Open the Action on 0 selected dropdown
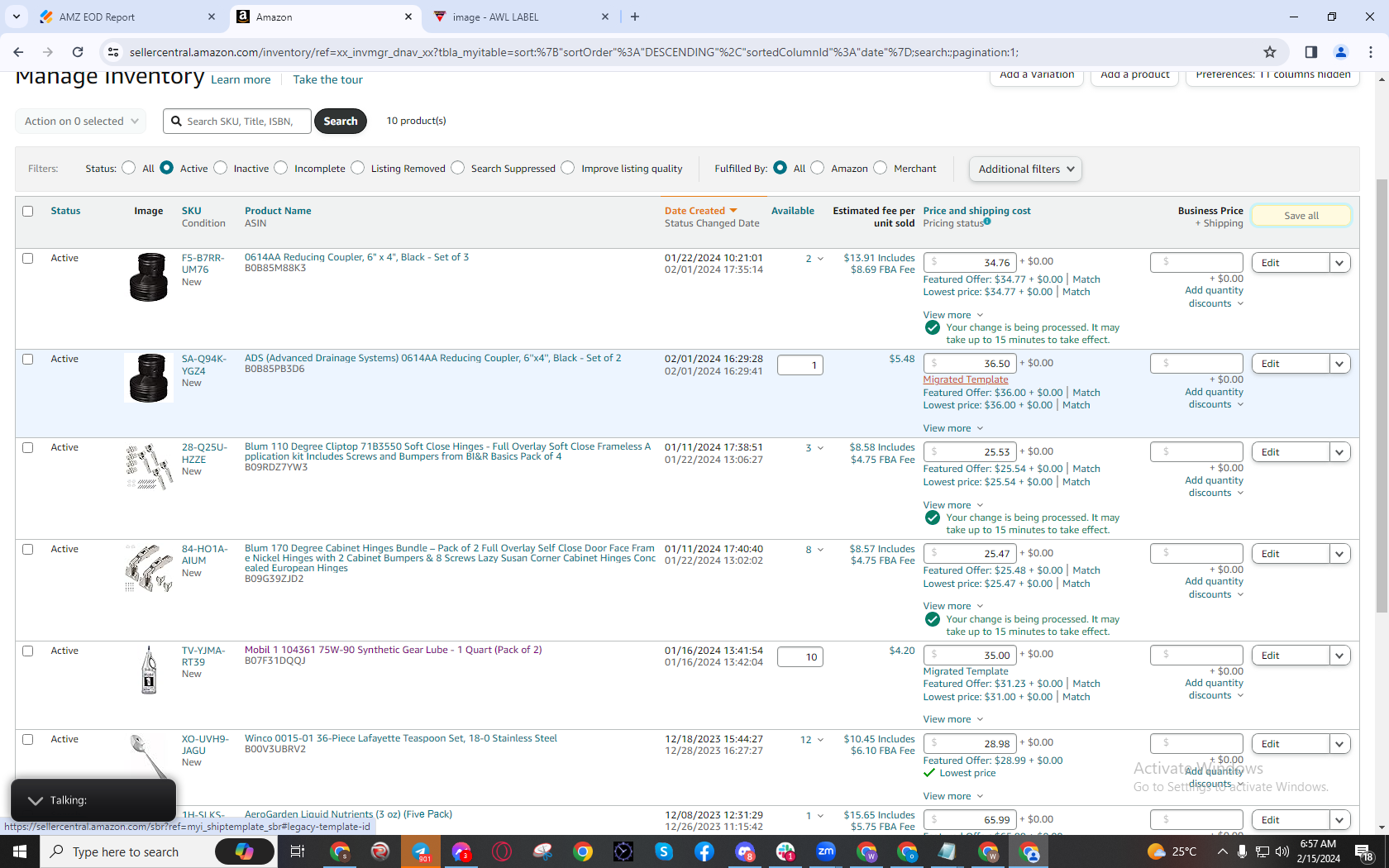The width and height of the screenshot is (1389, 868). pos(81,121)
